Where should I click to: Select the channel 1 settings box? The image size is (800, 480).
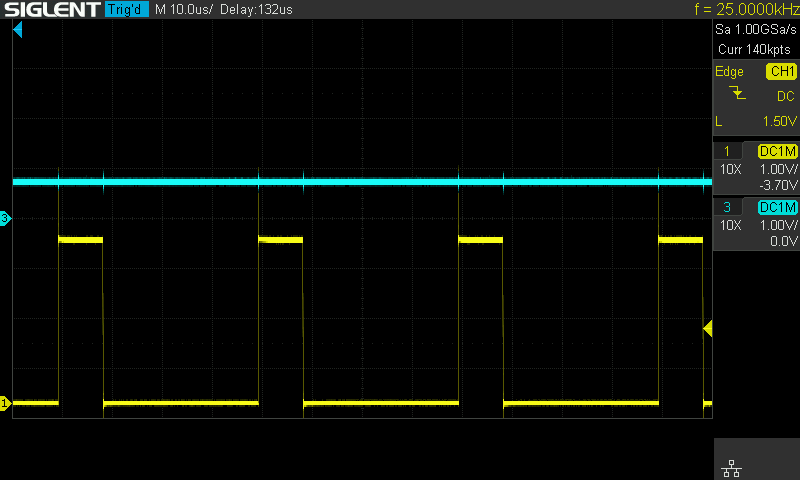point(756,168)
